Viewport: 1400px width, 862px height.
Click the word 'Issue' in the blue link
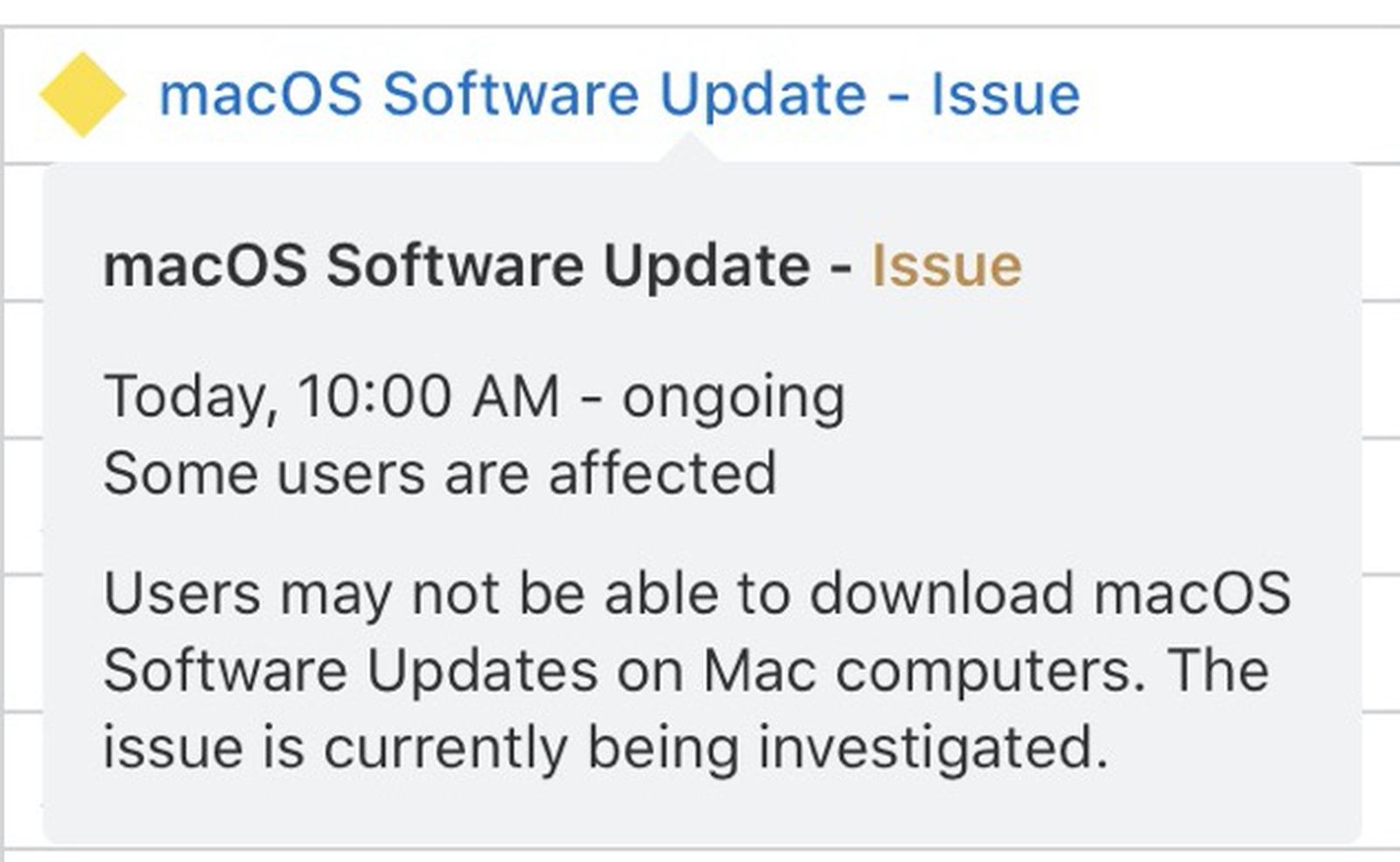(1004, 95)
